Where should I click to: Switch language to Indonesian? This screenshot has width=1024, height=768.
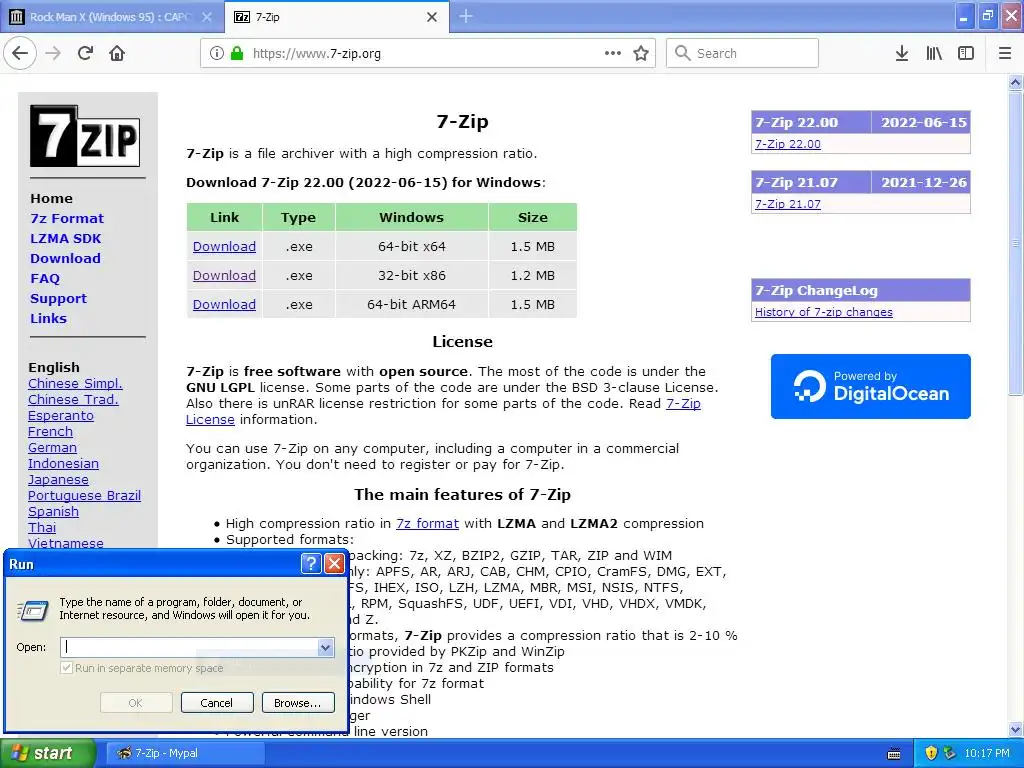pos(63,463)
